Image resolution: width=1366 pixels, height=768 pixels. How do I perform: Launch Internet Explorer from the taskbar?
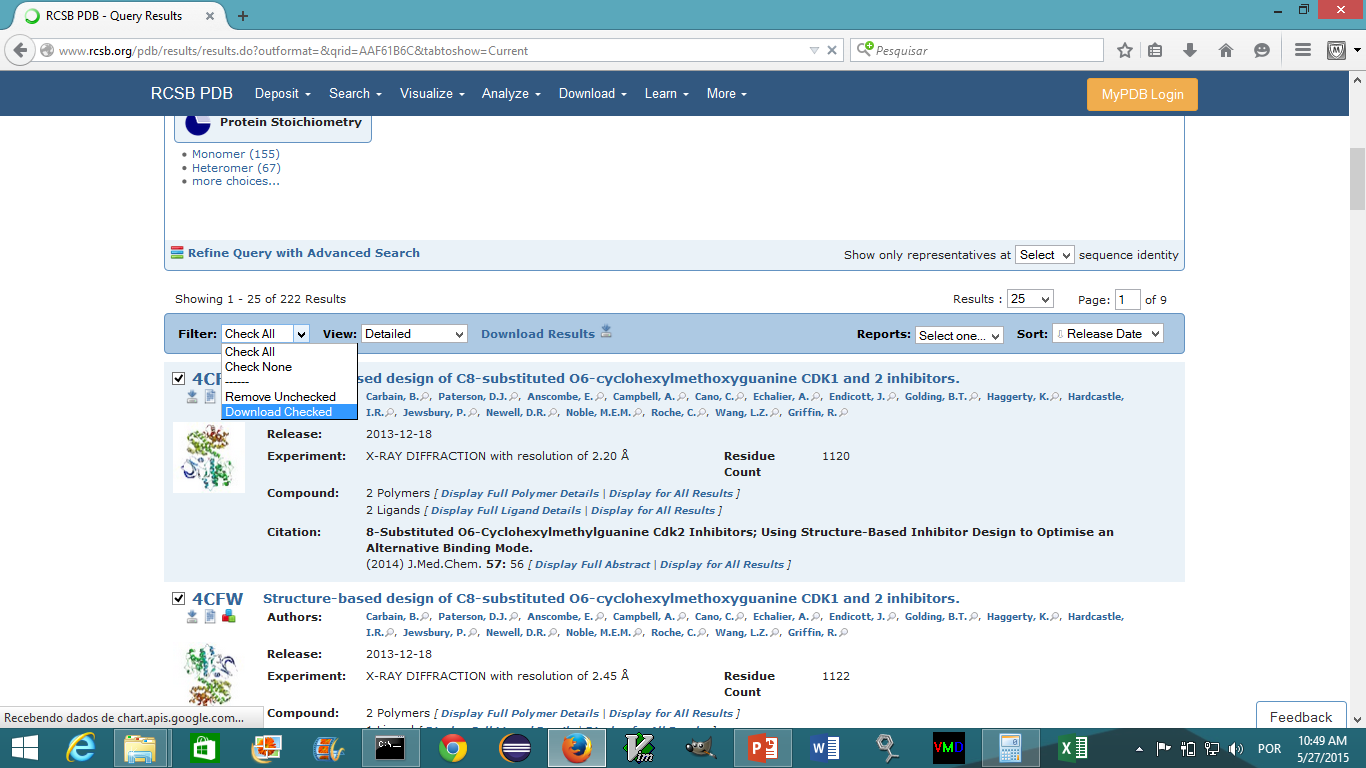tap(80, 748)
